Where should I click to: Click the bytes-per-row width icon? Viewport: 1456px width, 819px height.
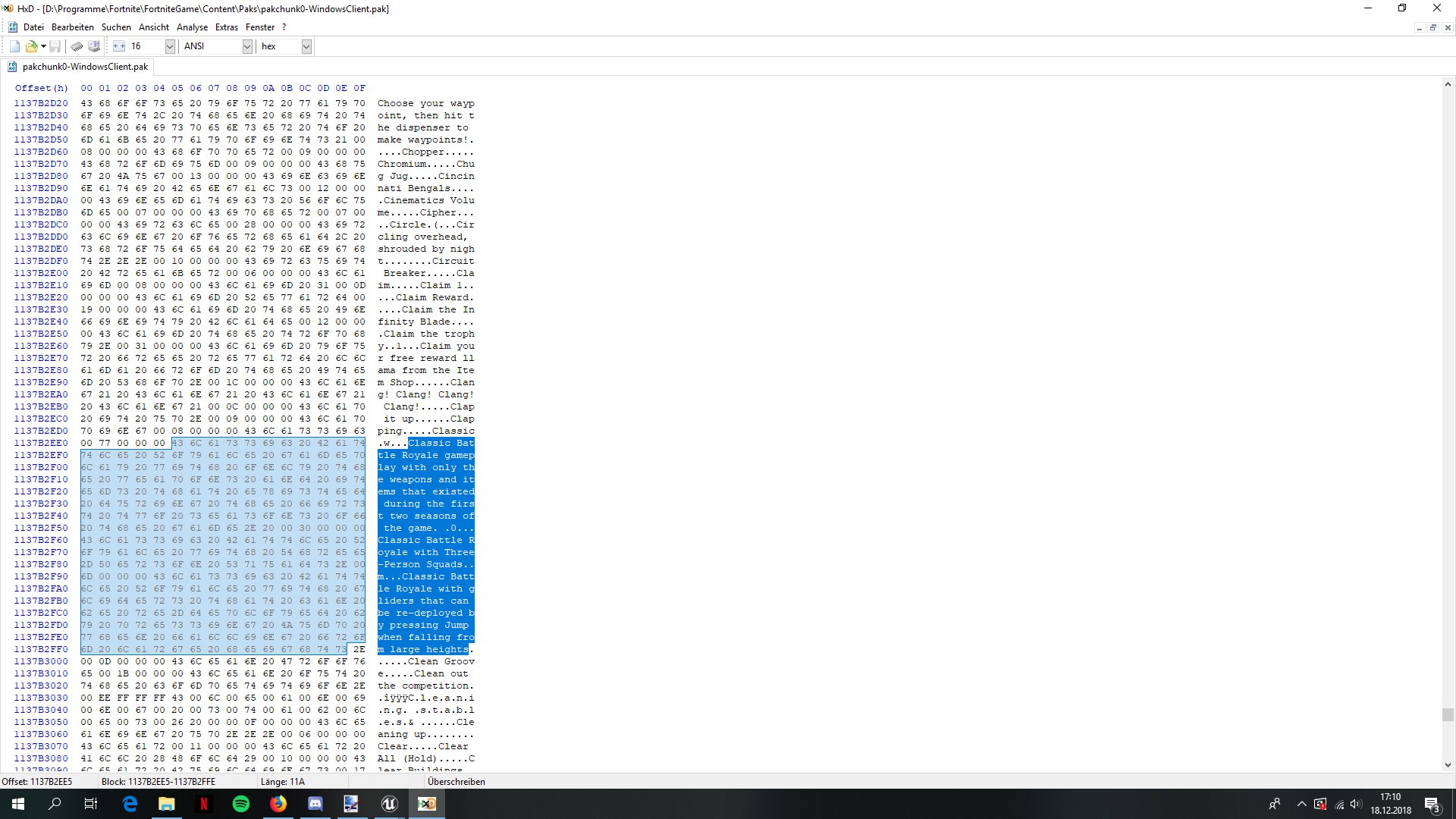tap(119, 46)
